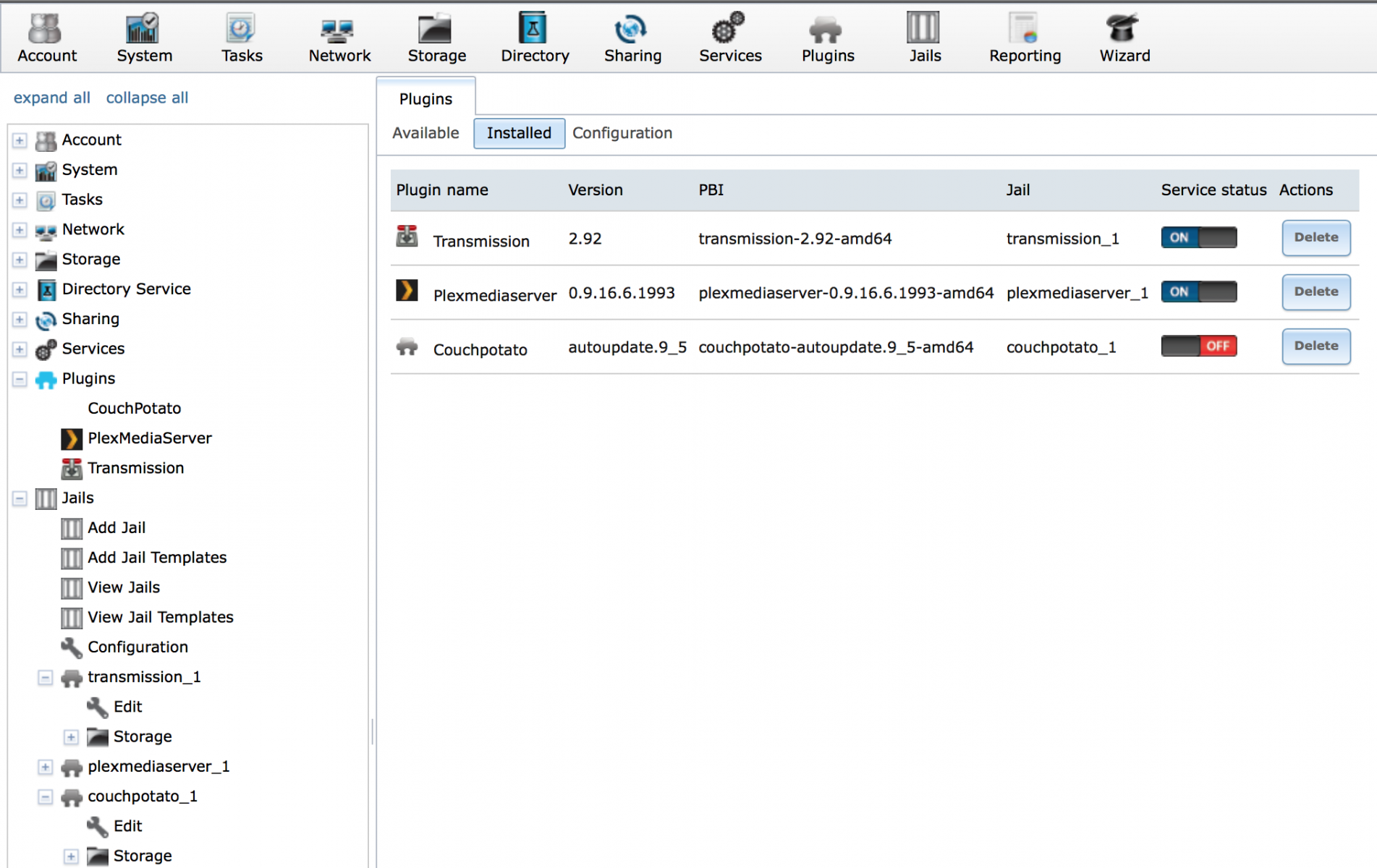This screenshot has width=1377, height=868.
Task: Collapse the Plugins tree node
Action: click(x=20, y=379)
